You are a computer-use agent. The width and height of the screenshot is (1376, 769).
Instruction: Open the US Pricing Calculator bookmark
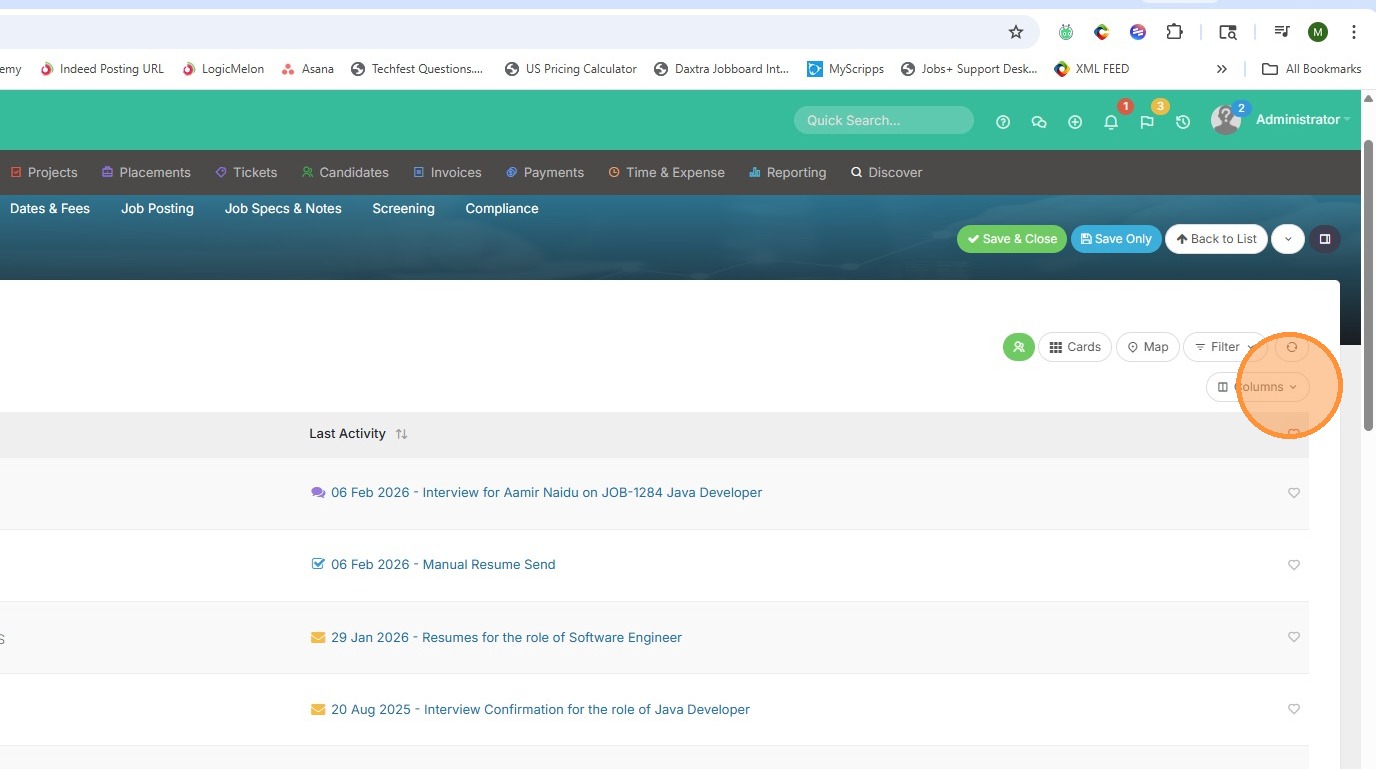coord(571,69)
